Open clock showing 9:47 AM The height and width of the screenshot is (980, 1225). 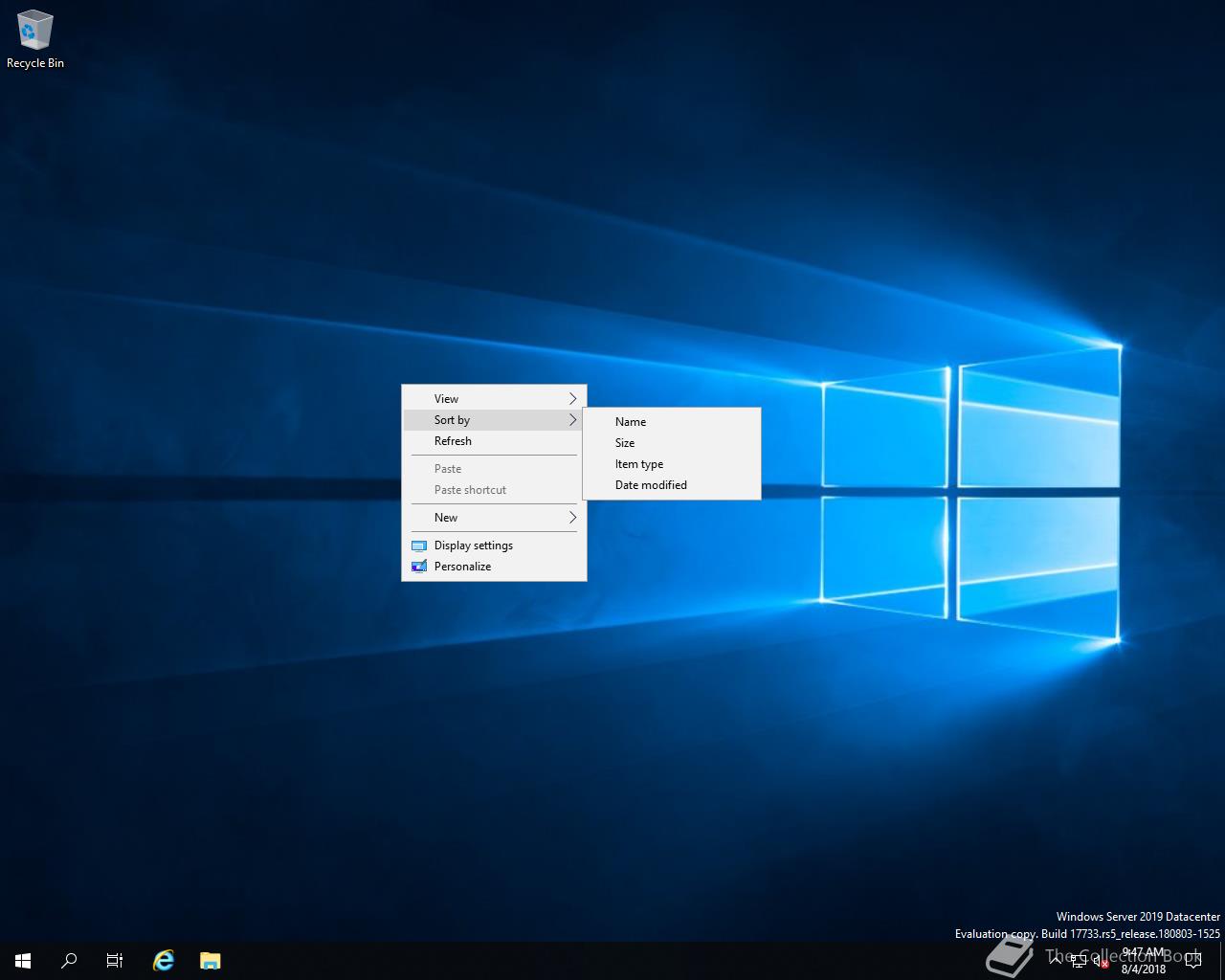1144,961
